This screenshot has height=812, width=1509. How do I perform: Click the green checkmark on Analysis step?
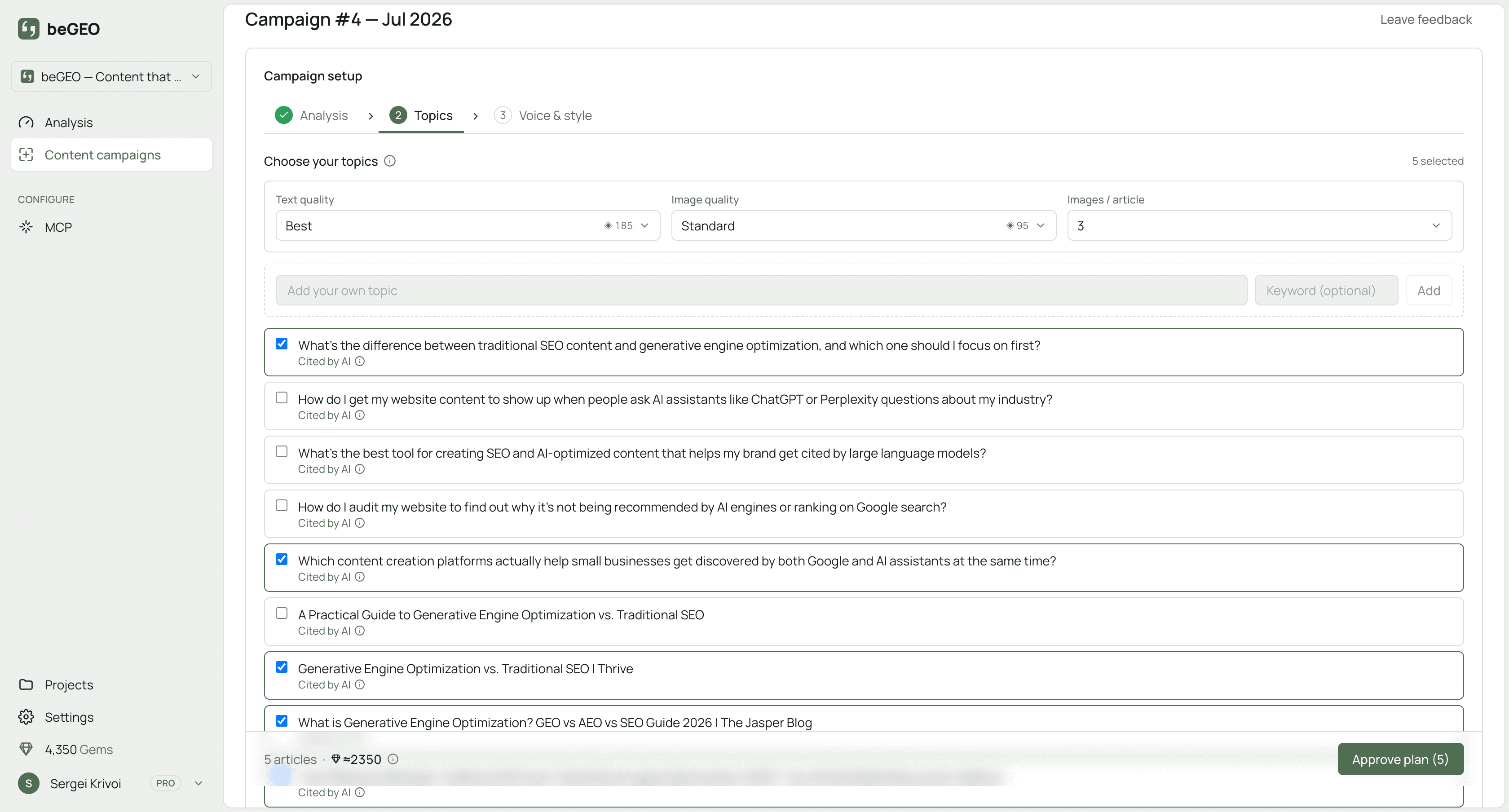point(283,115)
